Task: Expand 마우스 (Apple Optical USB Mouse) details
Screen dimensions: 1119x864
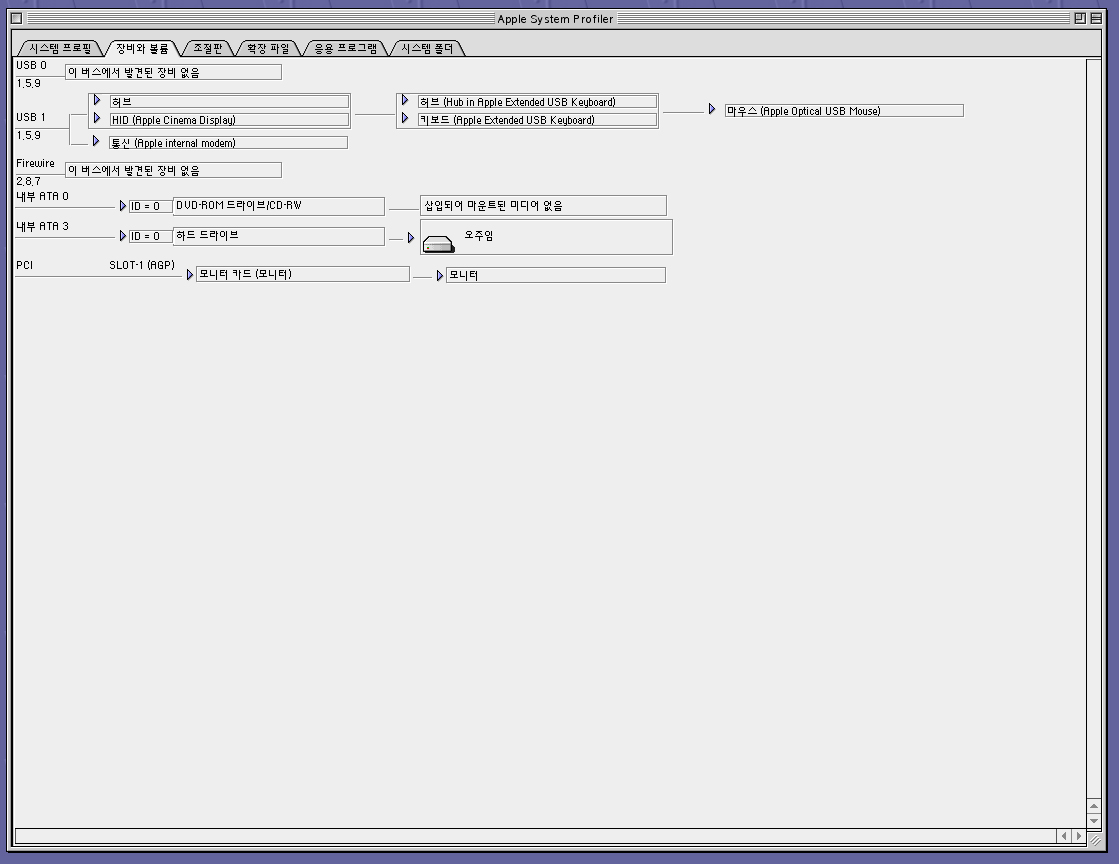Action: tap(712, 110)
